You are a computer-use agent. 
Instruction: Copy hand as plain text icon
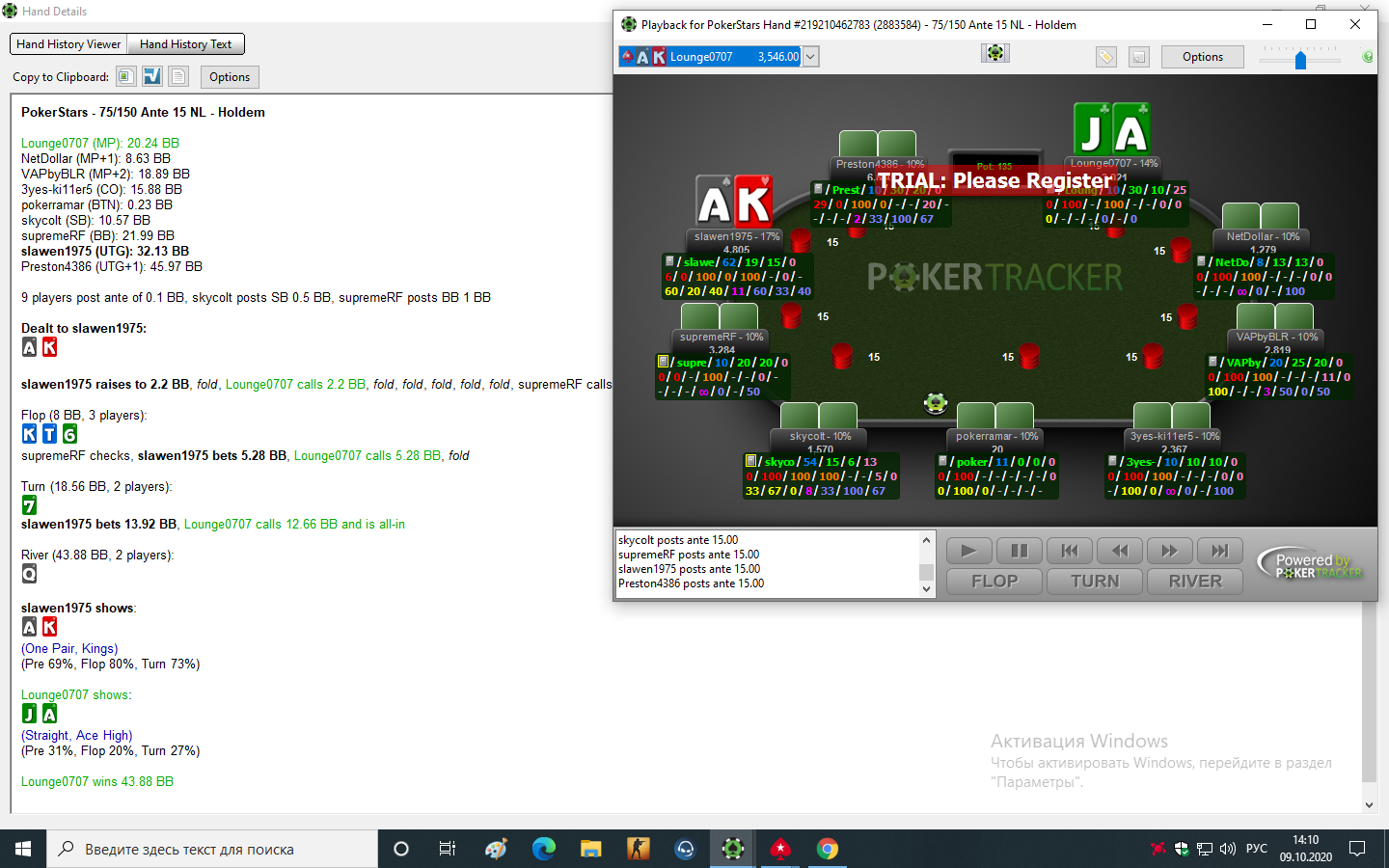pos(178,76)
